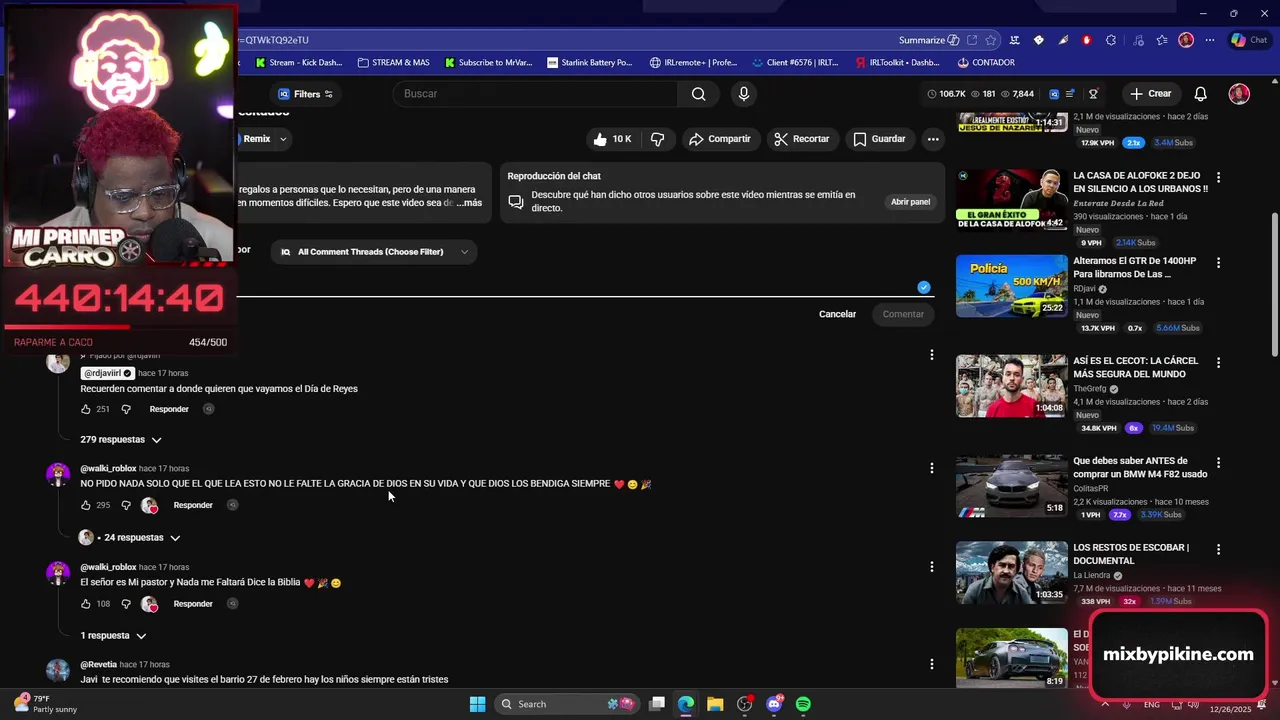
Task: Open browser extensions puzzle icon
Action: [x=1111, y=40]
